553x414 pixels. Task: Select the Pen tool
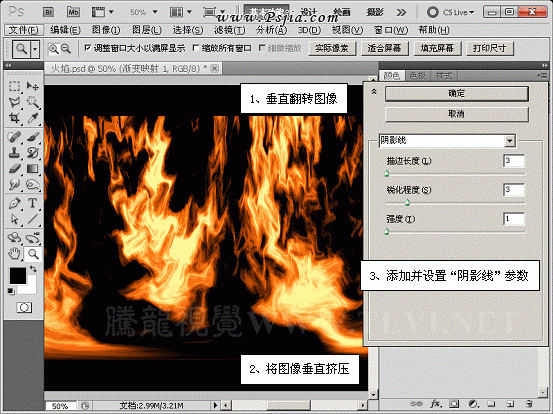(x=14, y=203)
